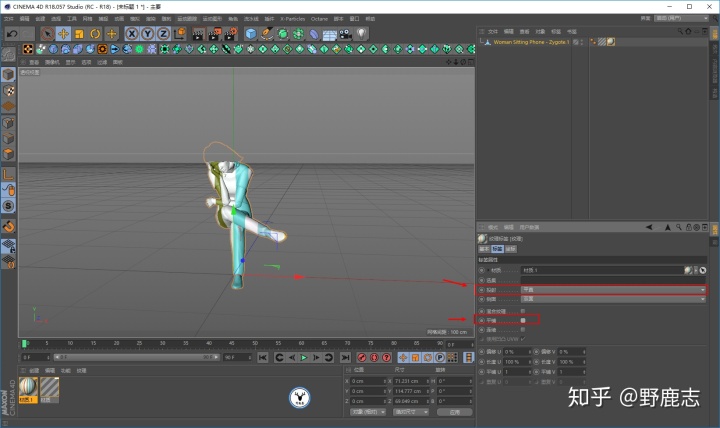The image size is (720, 428).
Task: Open the X-Particles menu
Action: tap(292, 19)
